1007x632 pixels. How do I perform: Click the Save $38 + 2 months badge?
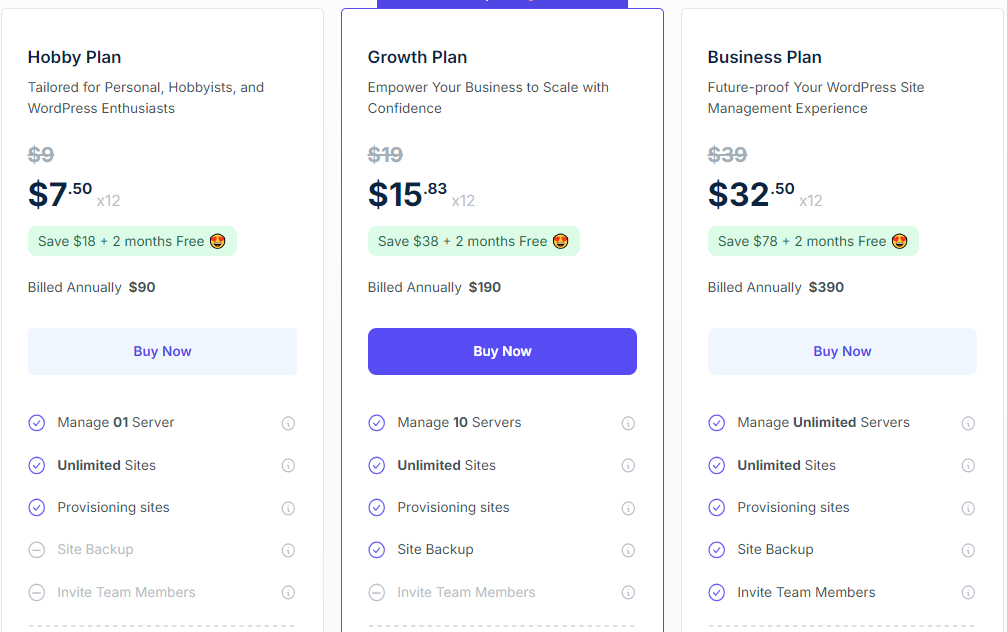(x=473, y=241)
